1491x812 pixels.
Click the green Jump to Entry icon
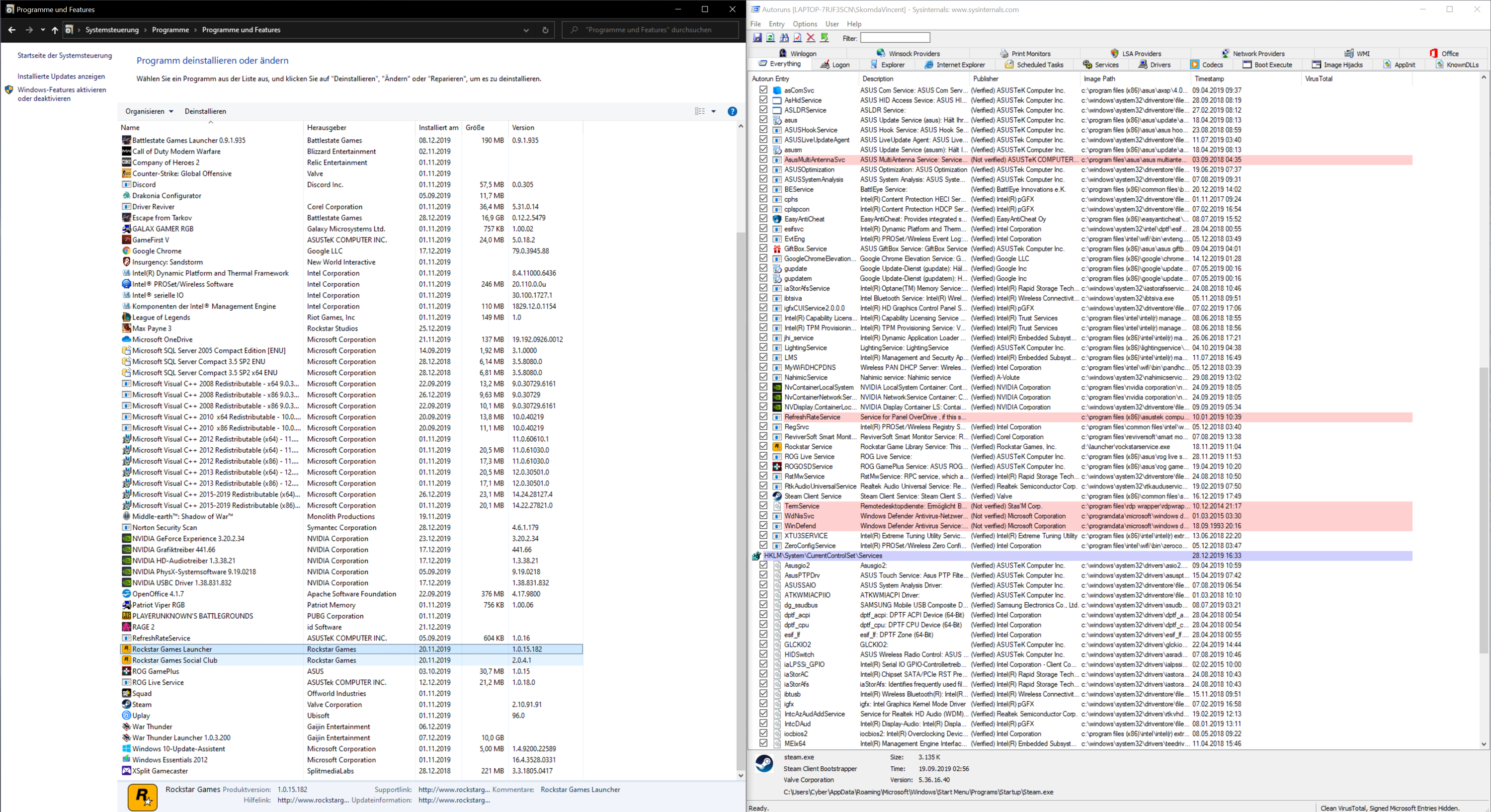825,38
